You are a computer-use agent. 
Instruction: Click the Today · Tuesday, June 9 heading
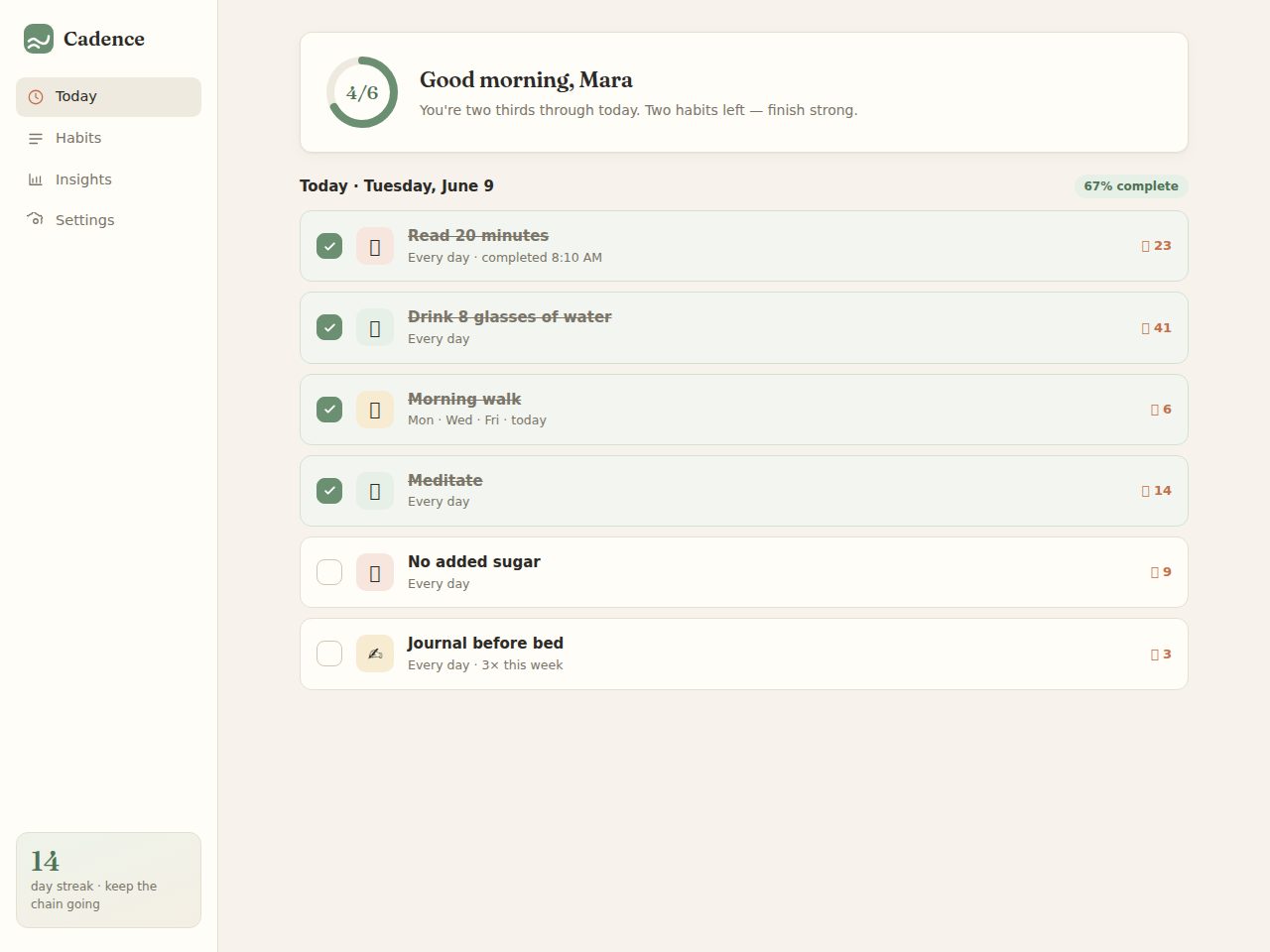[397, 186]
